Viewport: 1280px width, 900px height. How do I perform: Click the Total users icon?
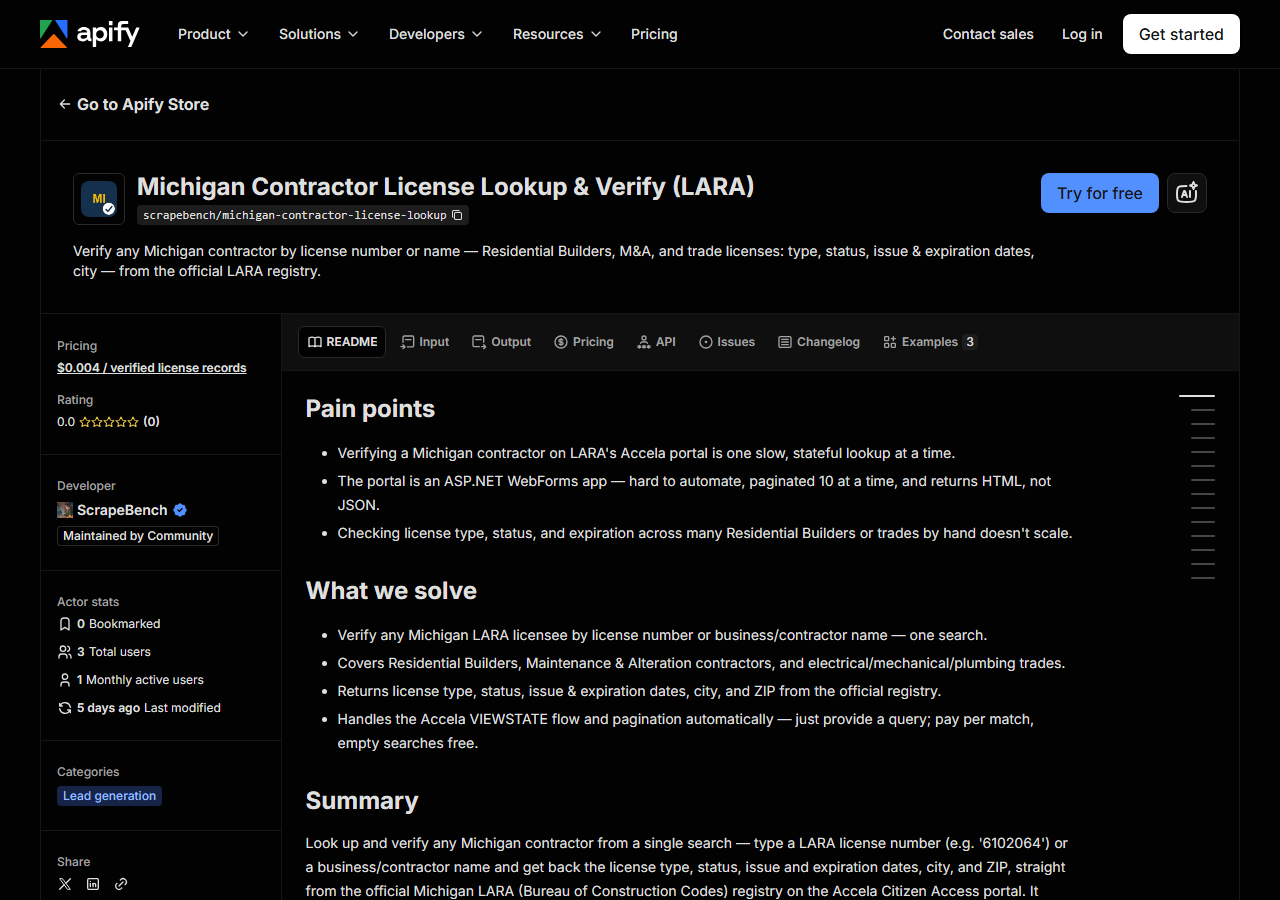pyautogui.click(x=65, y=652)
